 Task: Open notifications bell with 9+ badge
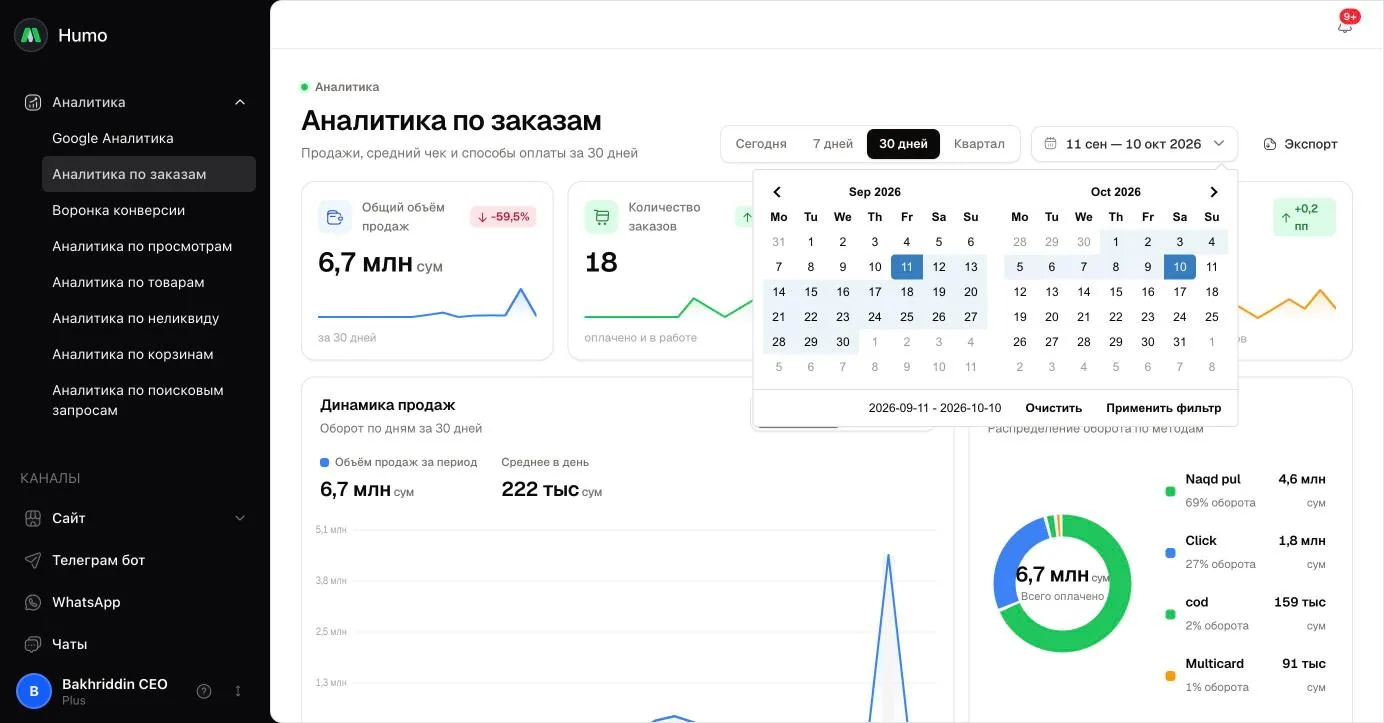1345,26
